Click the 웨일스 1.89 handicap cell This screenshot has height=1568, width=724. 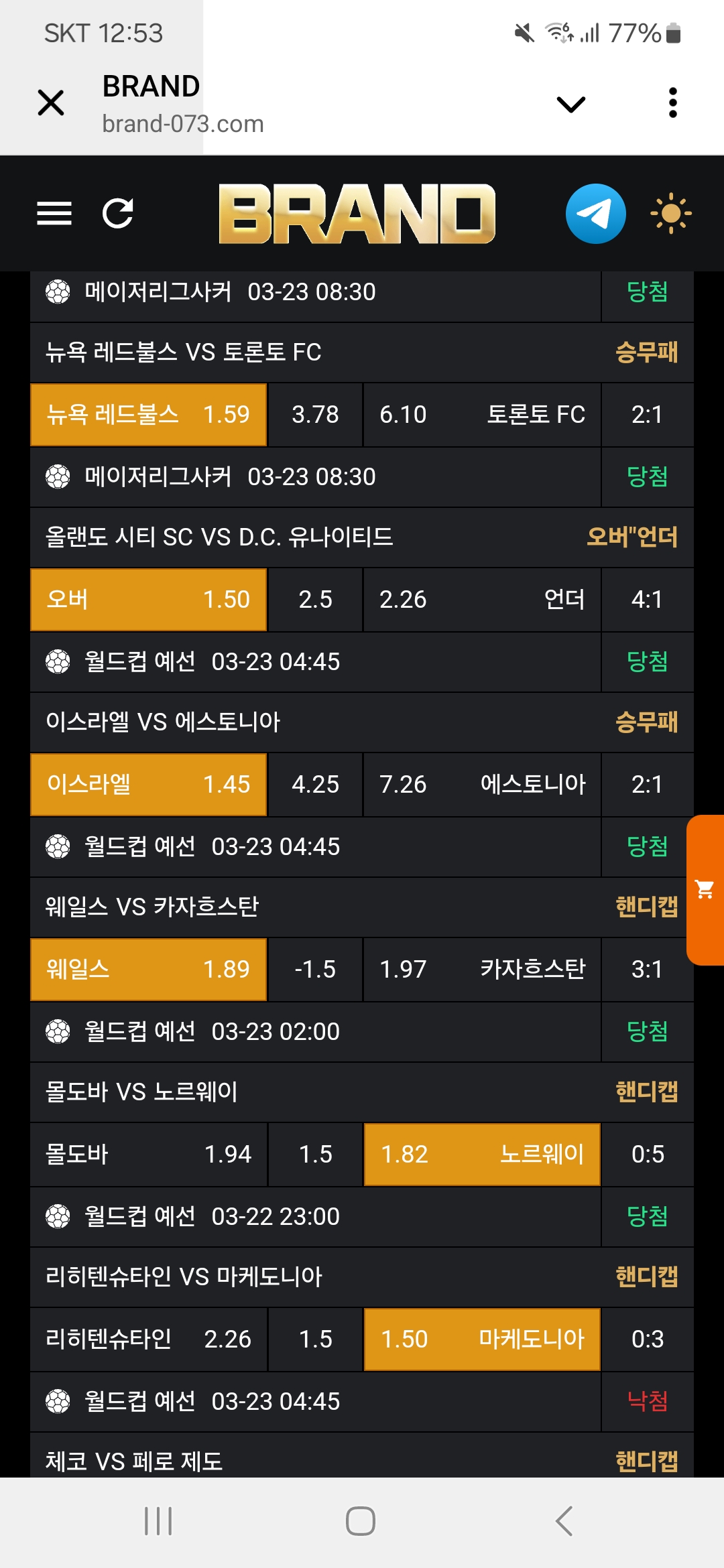pos(148,970)
